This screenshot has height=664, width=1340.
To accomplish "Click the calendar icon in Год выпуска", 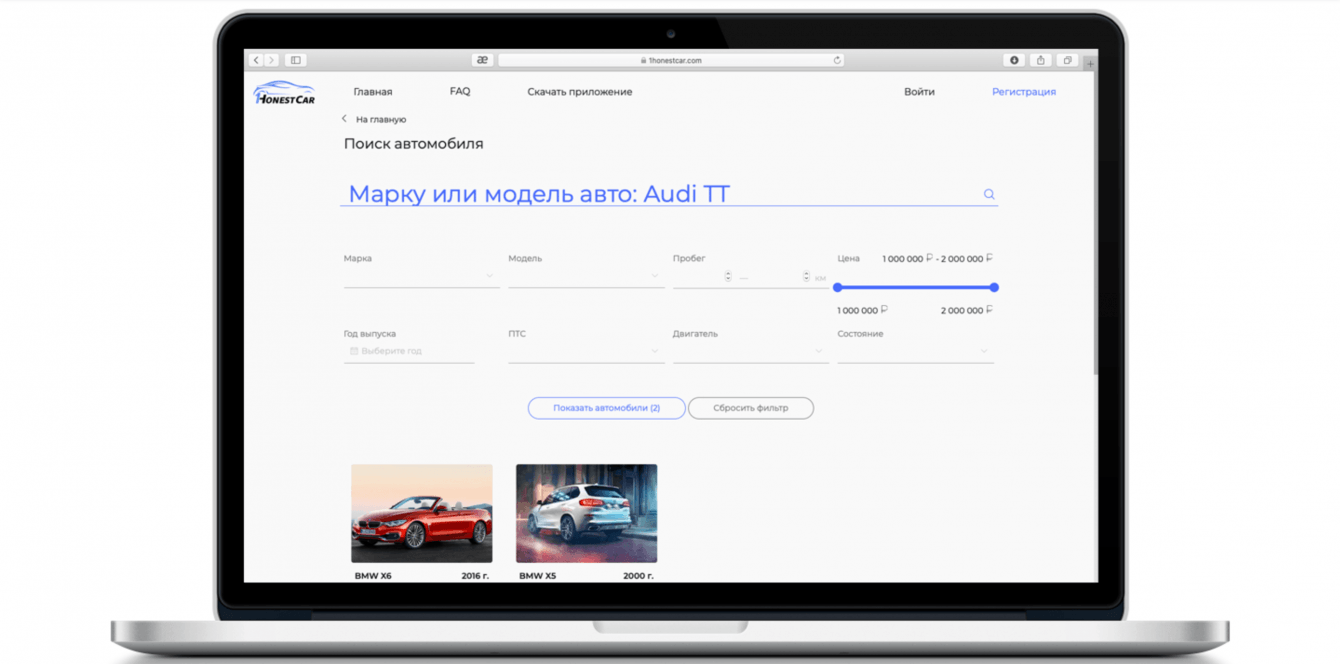I will (x=354, y=351).
